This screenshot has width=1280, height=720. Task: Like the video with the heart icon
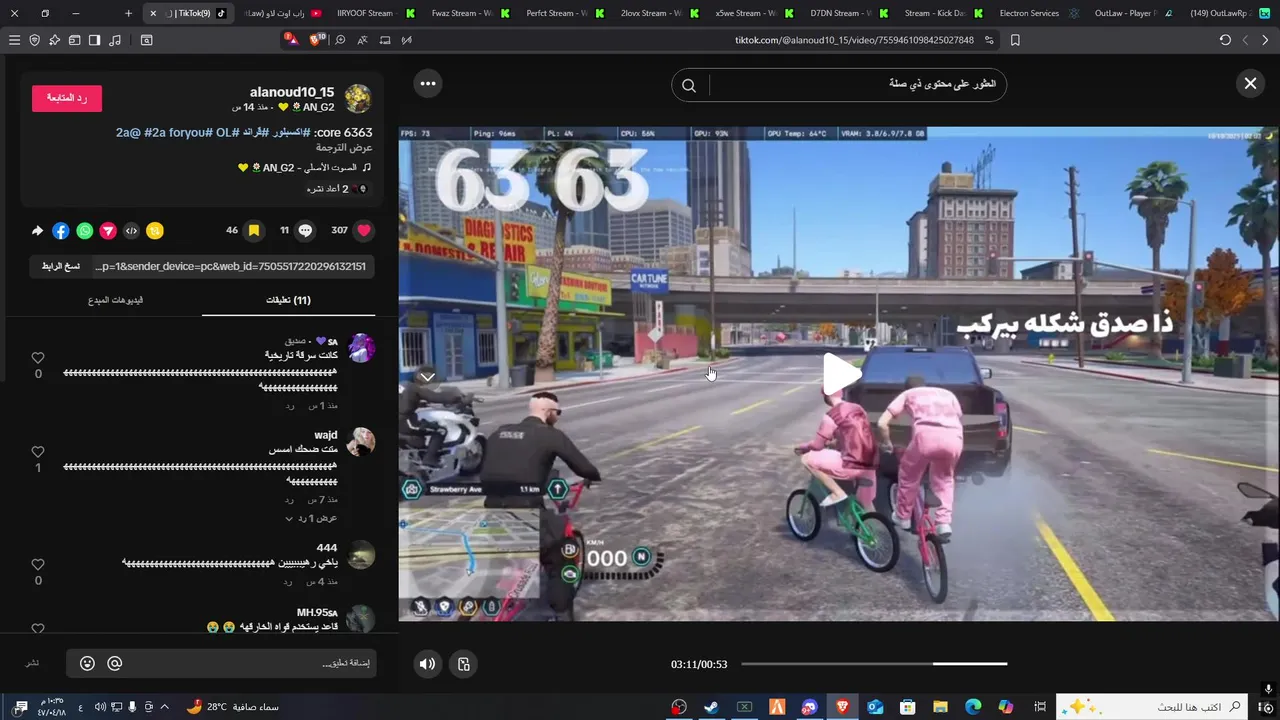[x=364, y=230]
